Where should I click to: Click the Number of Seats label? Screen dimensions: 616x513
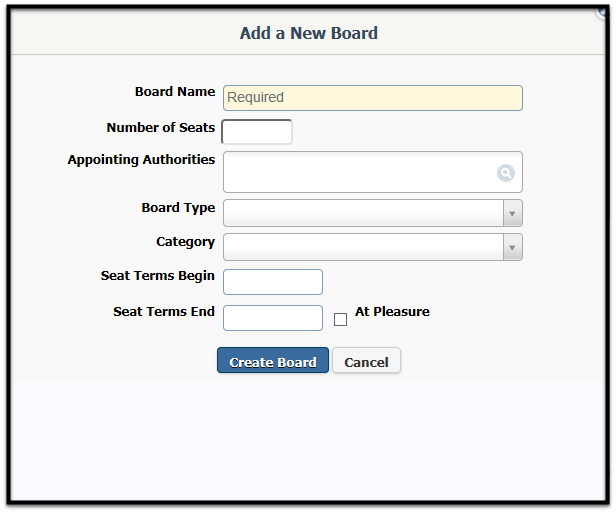click(161, 128)
